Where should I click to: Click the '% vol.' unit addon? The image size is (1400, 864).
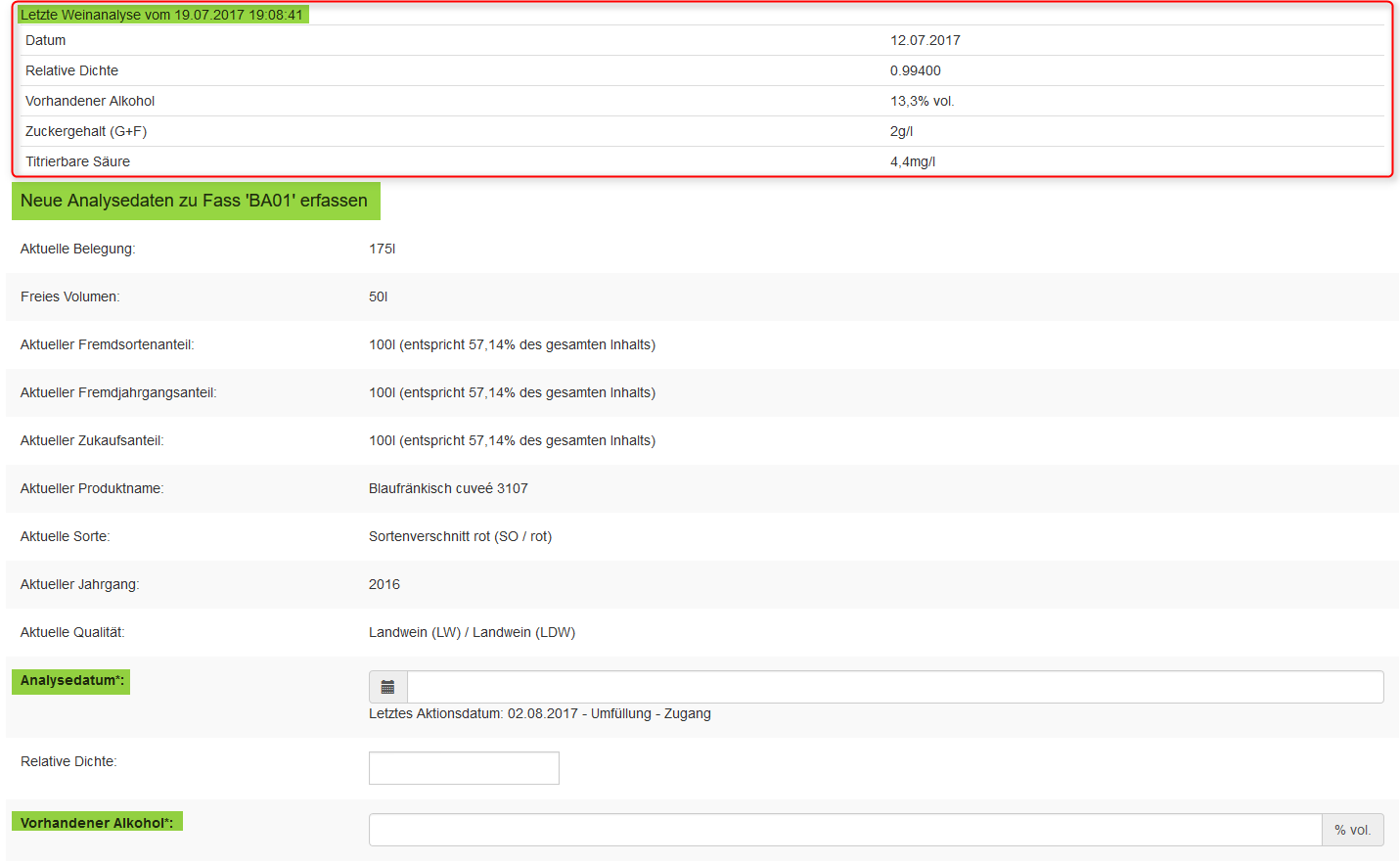tap(1352, 830)
